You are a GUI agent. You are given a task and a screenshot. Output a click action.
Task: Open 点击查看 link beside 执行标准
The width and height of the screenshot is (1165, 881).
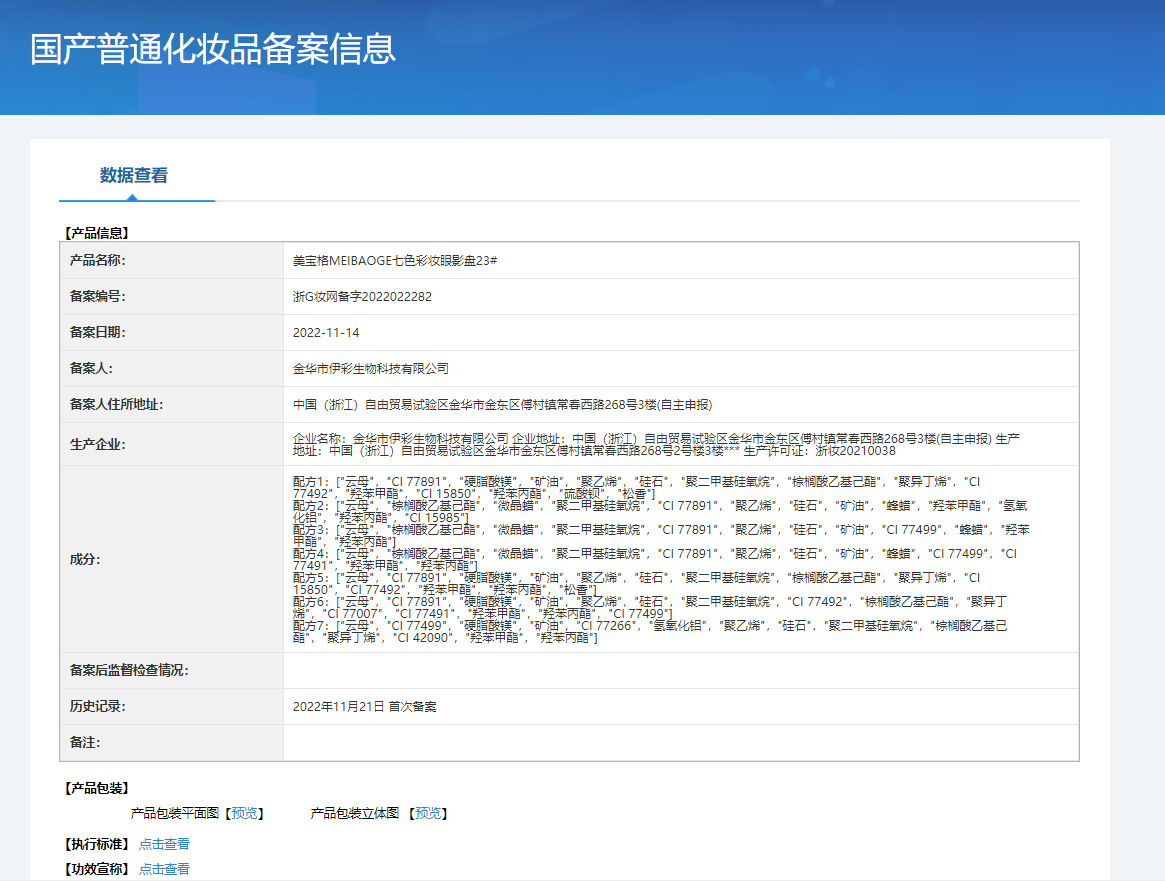[x=164, y=845]
